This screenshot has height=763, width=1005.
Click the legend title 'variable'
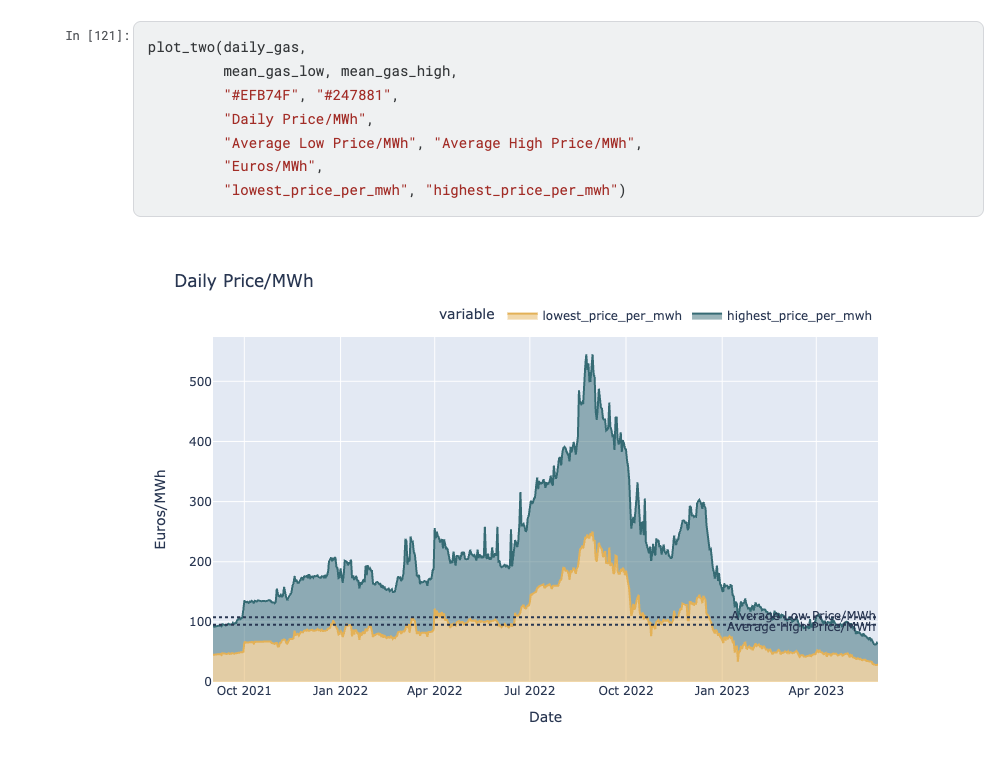click(x=466, y=314)
